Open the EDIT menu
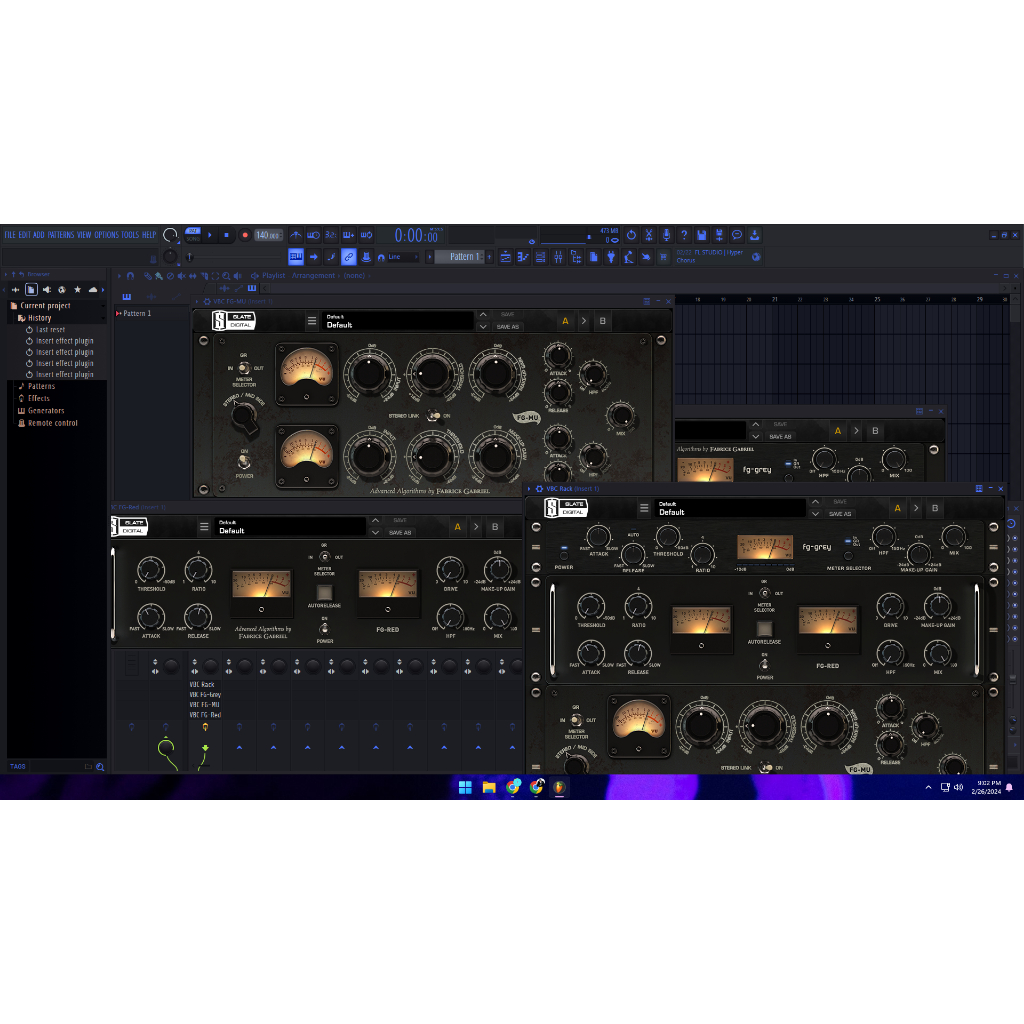Image resolution: width=1024 pixels, height=1024 pixels. coord(24,235)
